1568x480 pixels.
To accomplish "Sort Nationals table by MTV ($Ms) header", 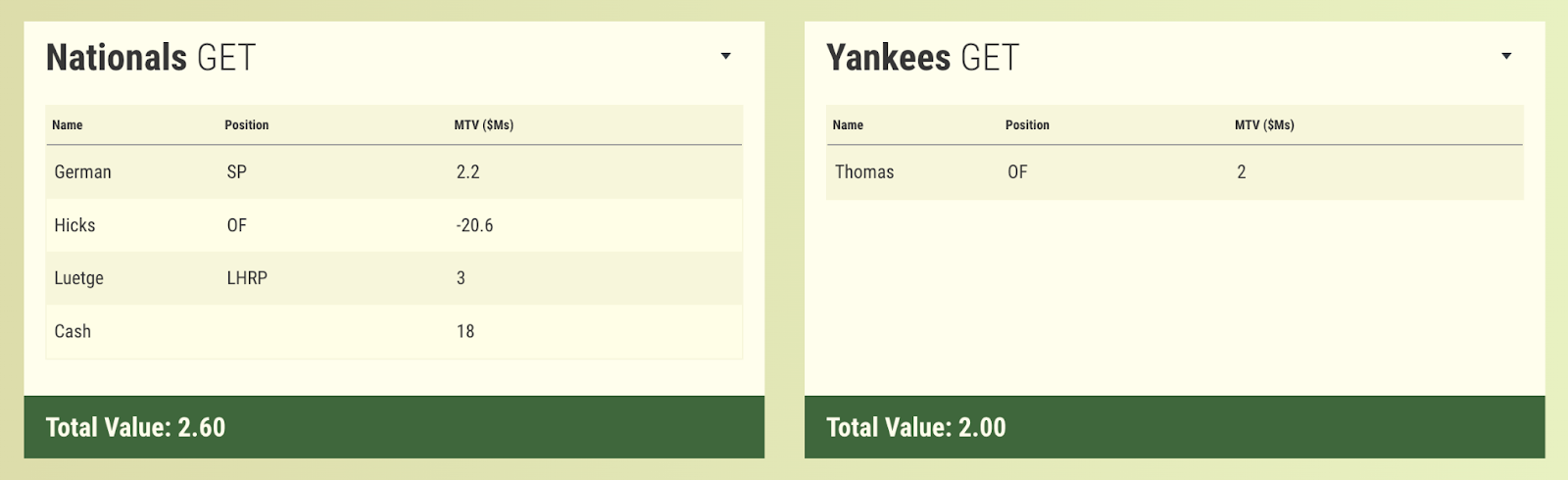I will (x=484, y=124).
